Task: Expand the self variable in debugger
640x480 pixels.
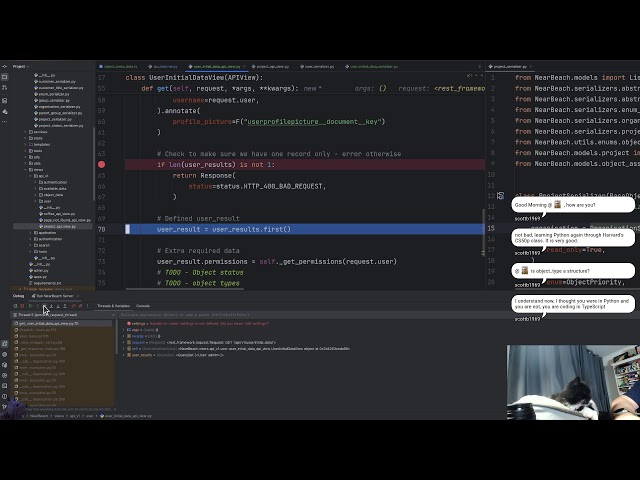Action: (x=124, y=349)
